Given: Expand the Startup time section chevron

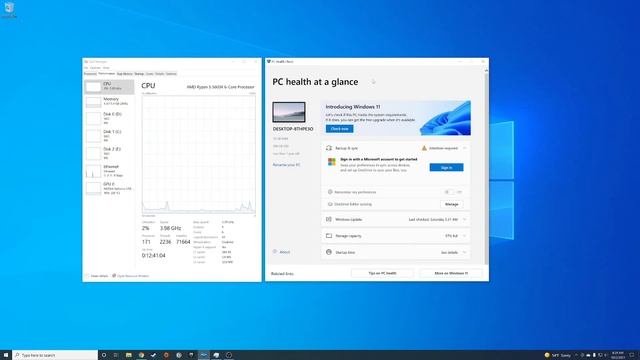Looking at the screenshot, I should click(464, 252).
